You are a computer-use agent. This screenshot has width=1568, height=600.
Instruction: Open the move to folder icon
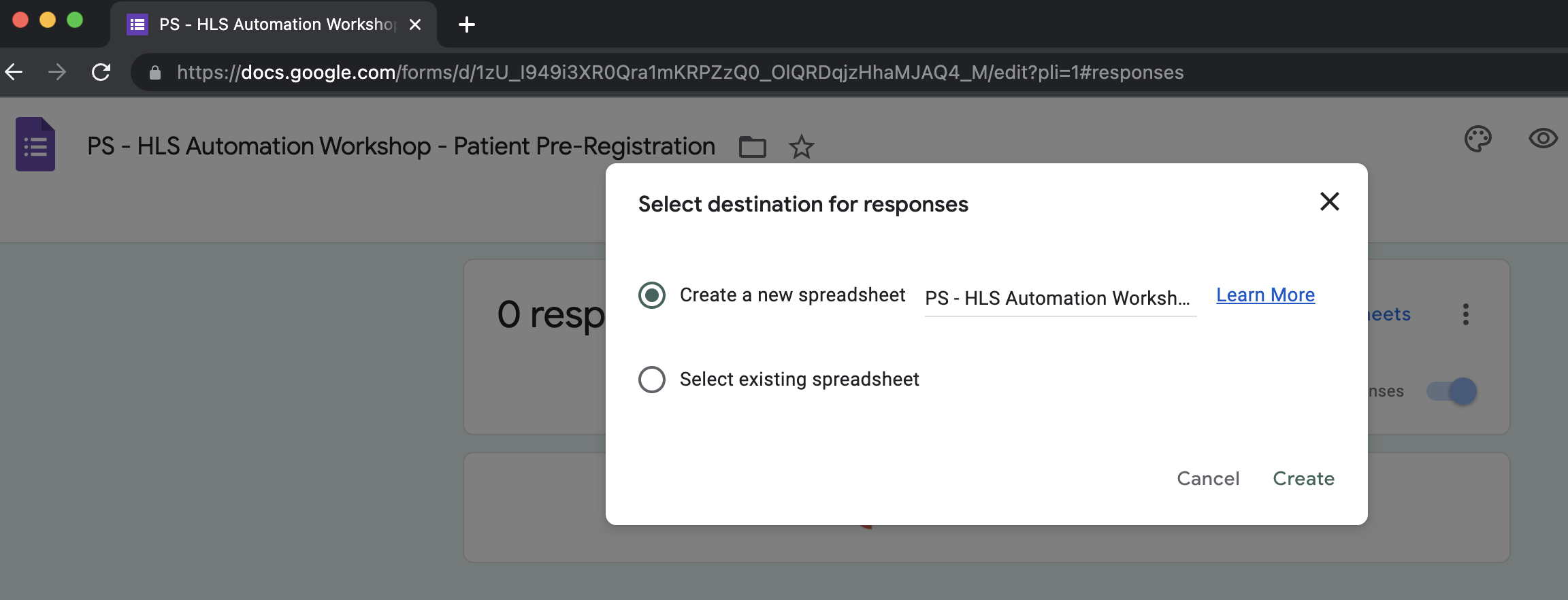click(753, 147)
